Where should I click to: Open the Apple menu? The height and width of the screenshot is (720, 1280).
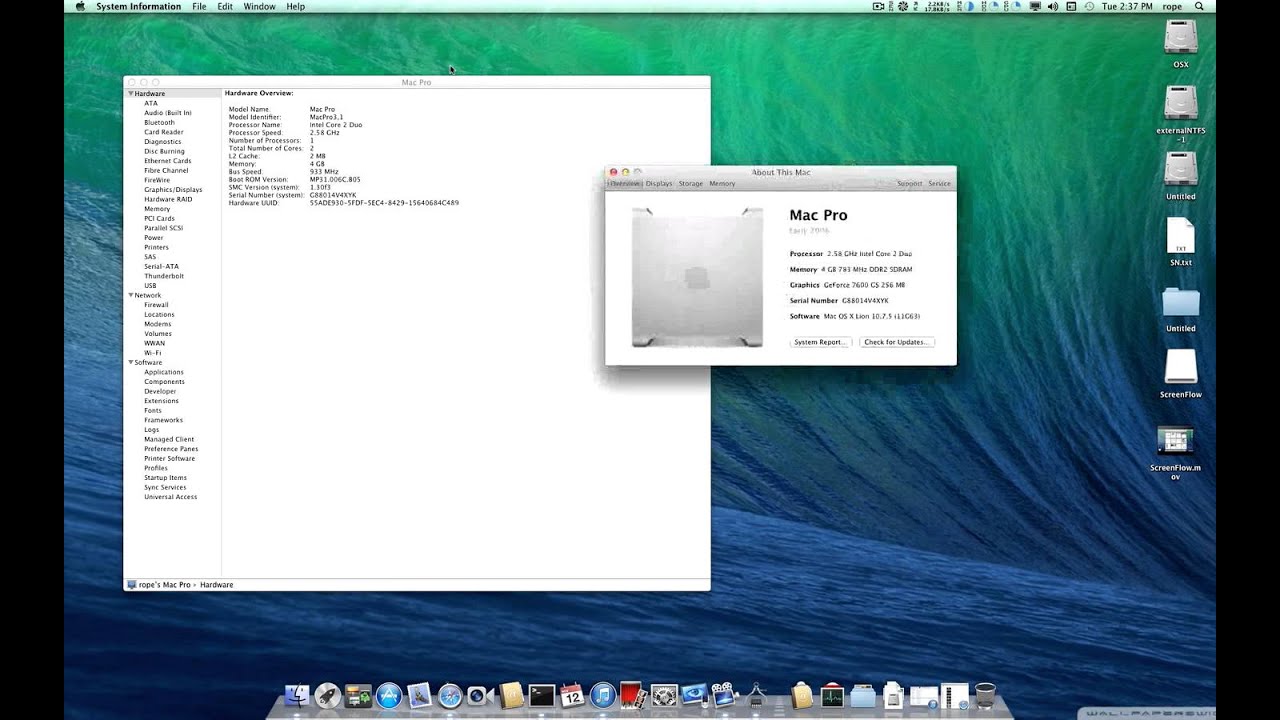tap(78, 6)
